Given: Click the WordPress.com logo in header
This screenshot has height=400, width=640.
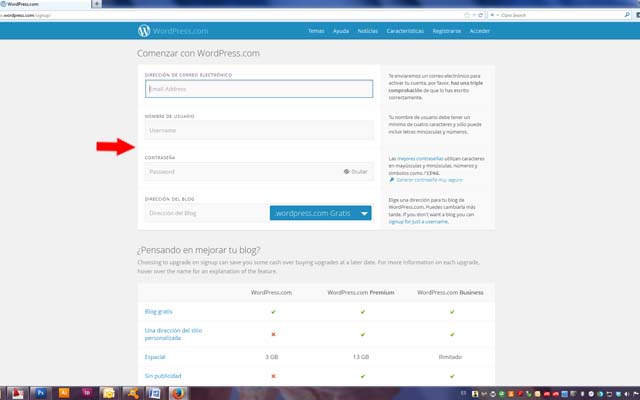Looking at the screenshot, I should [x=171, y=31].
